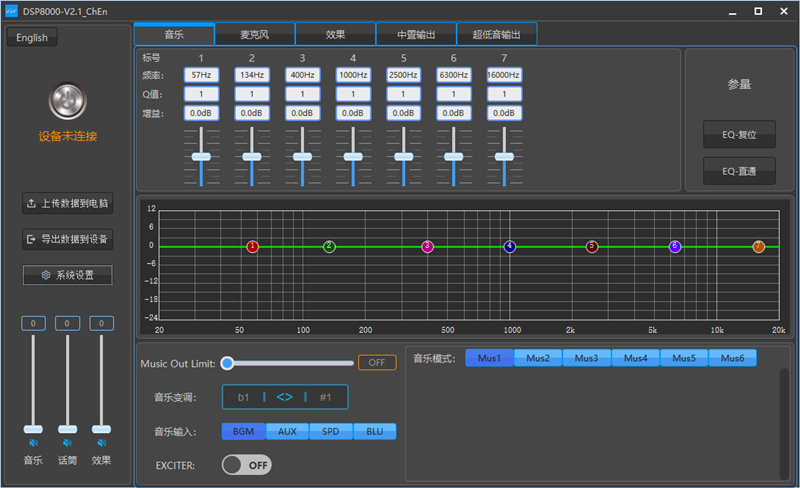The width and height of the screenshot is (800, 488).
Task: Select green EQ node 2 on graph
Action: click(x=330, y=247)
